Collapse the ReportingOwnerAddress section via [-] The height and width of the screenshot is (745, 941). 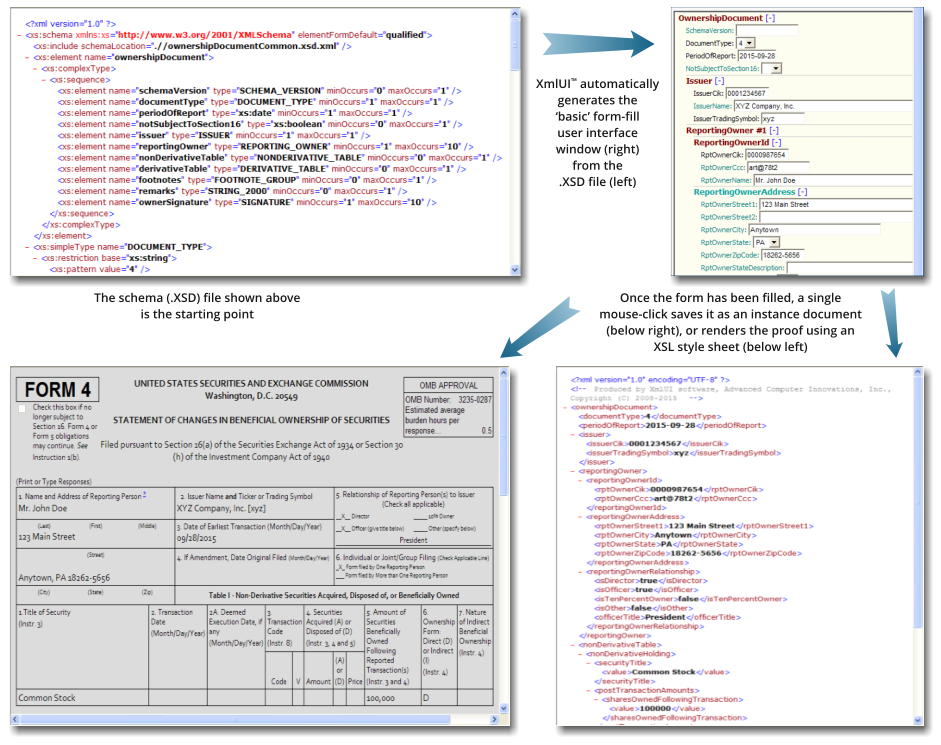[x=802, y=192]
